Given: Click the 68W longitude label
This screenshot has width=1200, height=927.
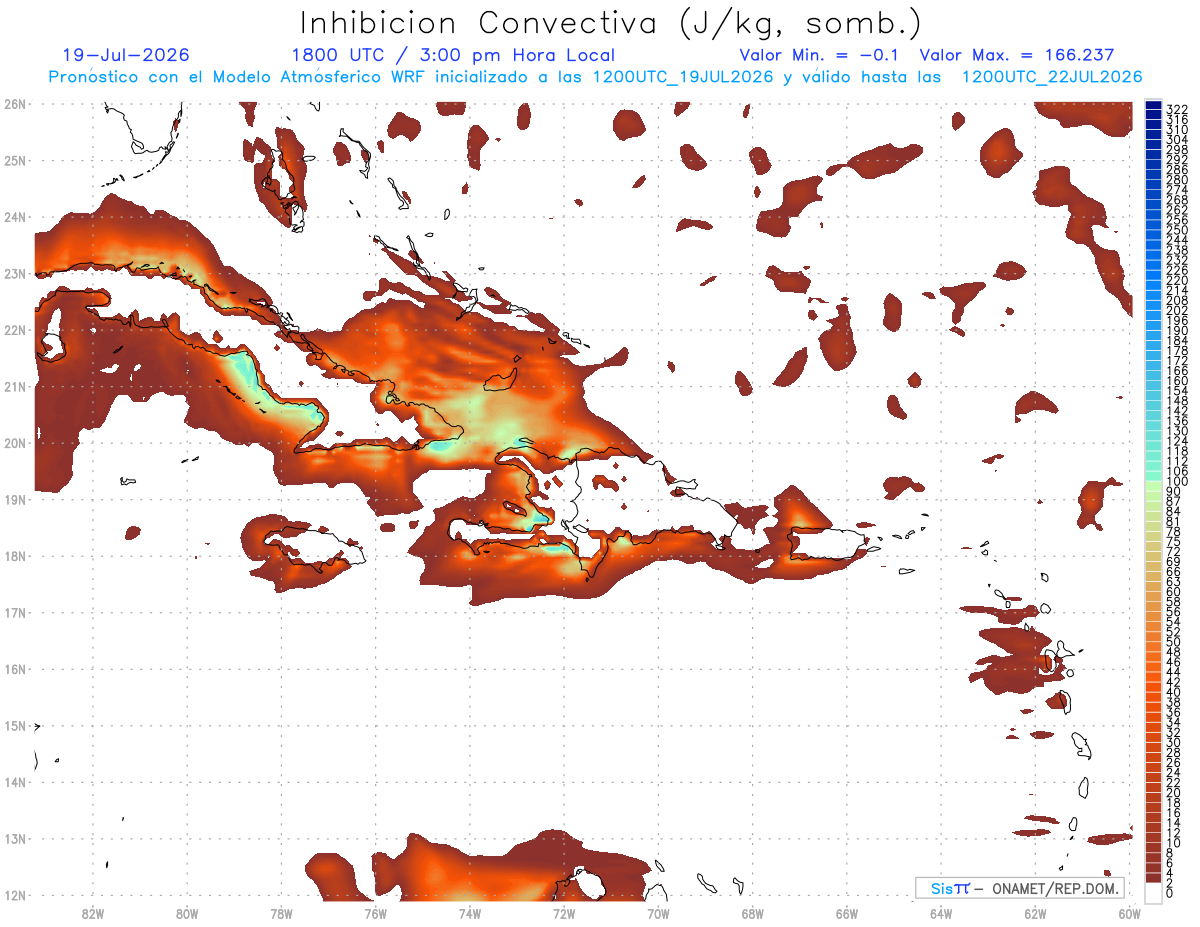Looking at the screenshot, I should [753, 913].
